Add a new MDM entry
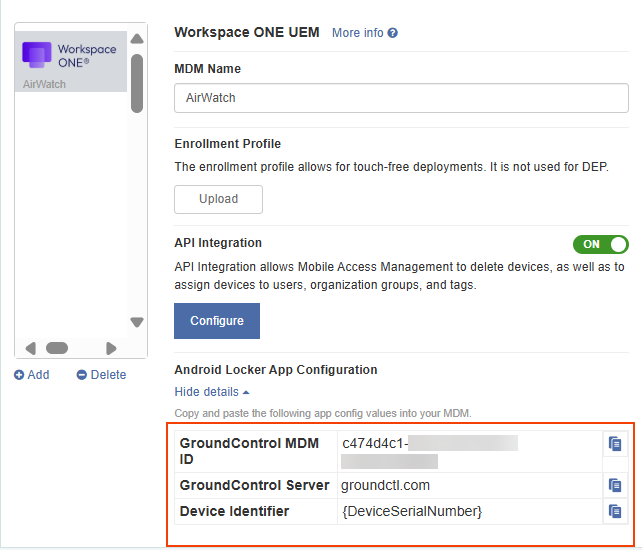The image size is (642, 550). [x=32, y=375]
